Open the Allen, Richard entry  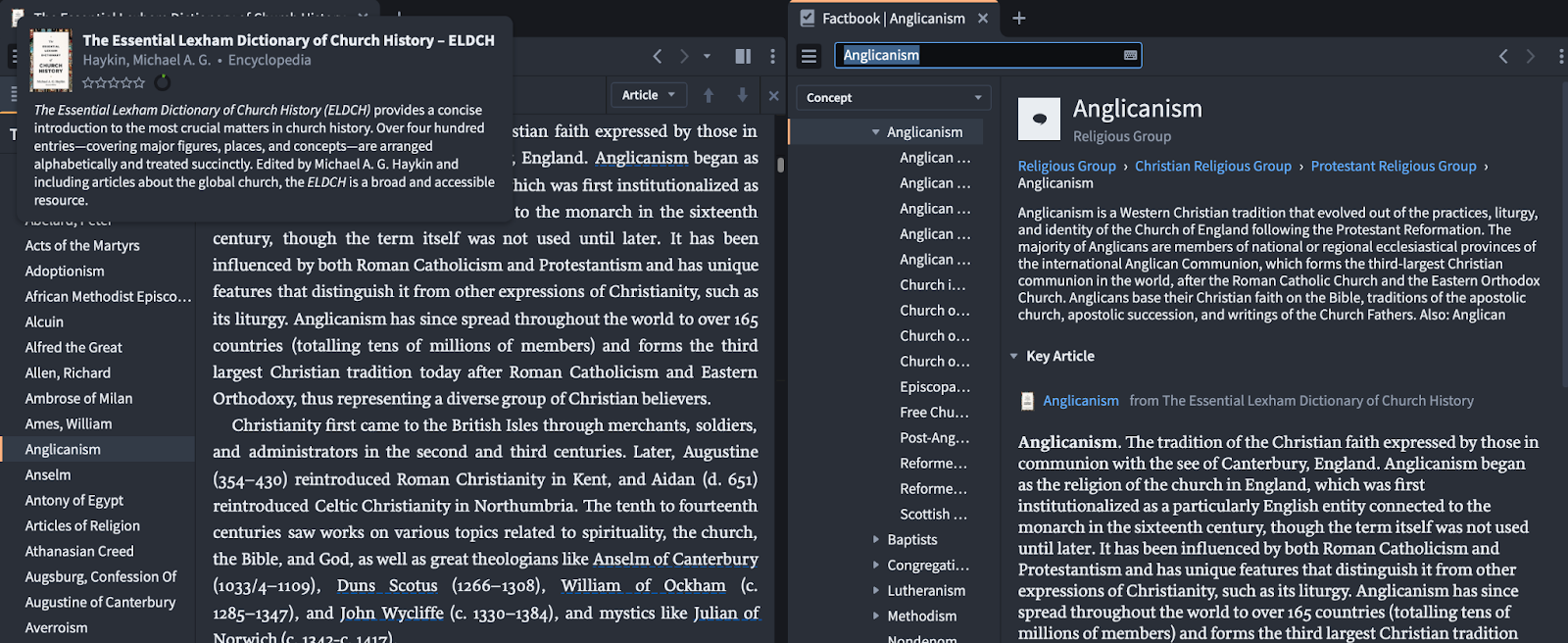click(68, 372)
